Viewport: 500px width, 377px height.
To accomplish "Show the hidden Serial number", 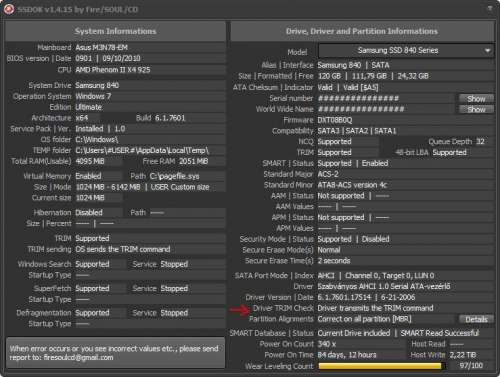I will point(476,99).
